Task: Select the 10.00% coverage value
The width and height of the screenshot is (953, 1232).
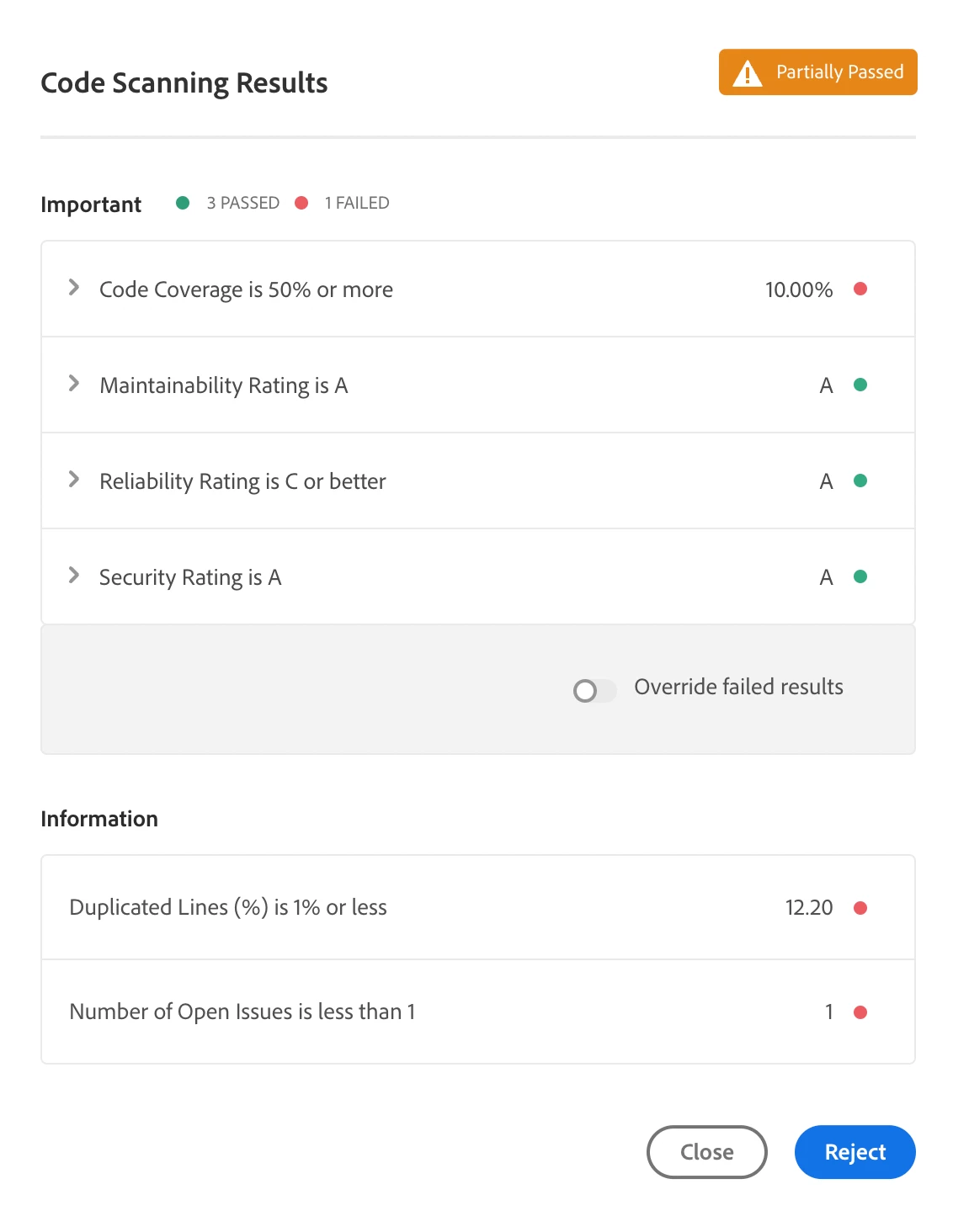Action: [x=799, y=289]
